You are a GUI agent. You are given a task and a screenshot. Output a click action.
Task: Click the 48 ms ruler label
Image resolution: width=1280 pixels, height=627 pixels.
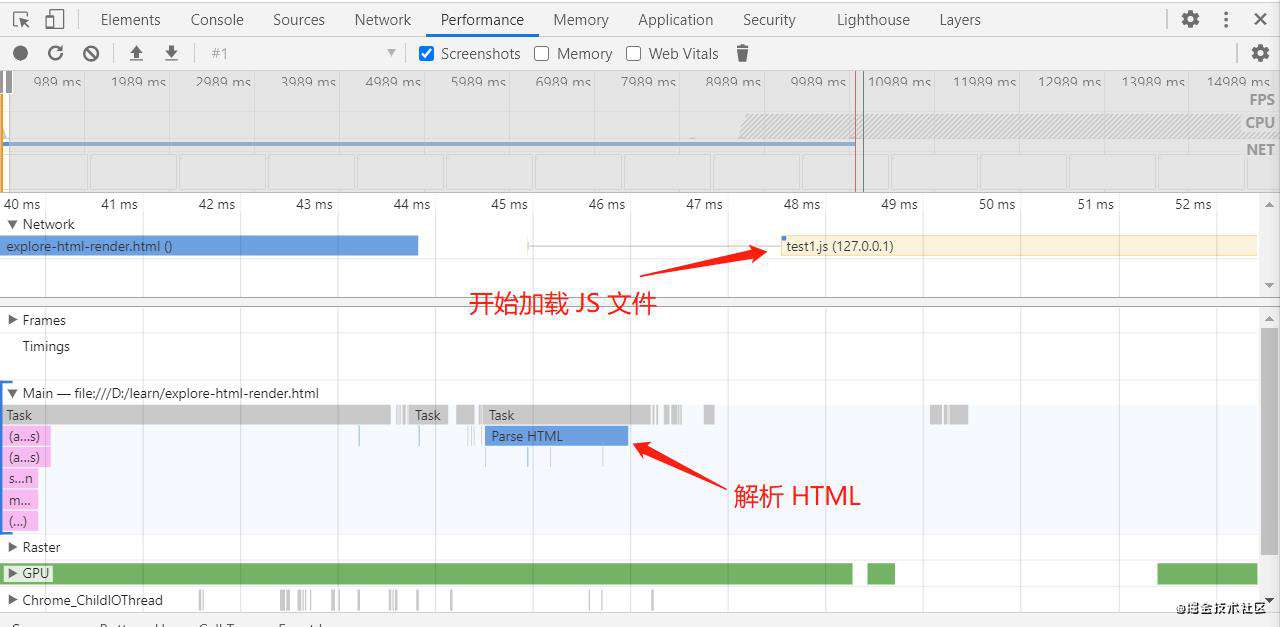click(802, 204)
